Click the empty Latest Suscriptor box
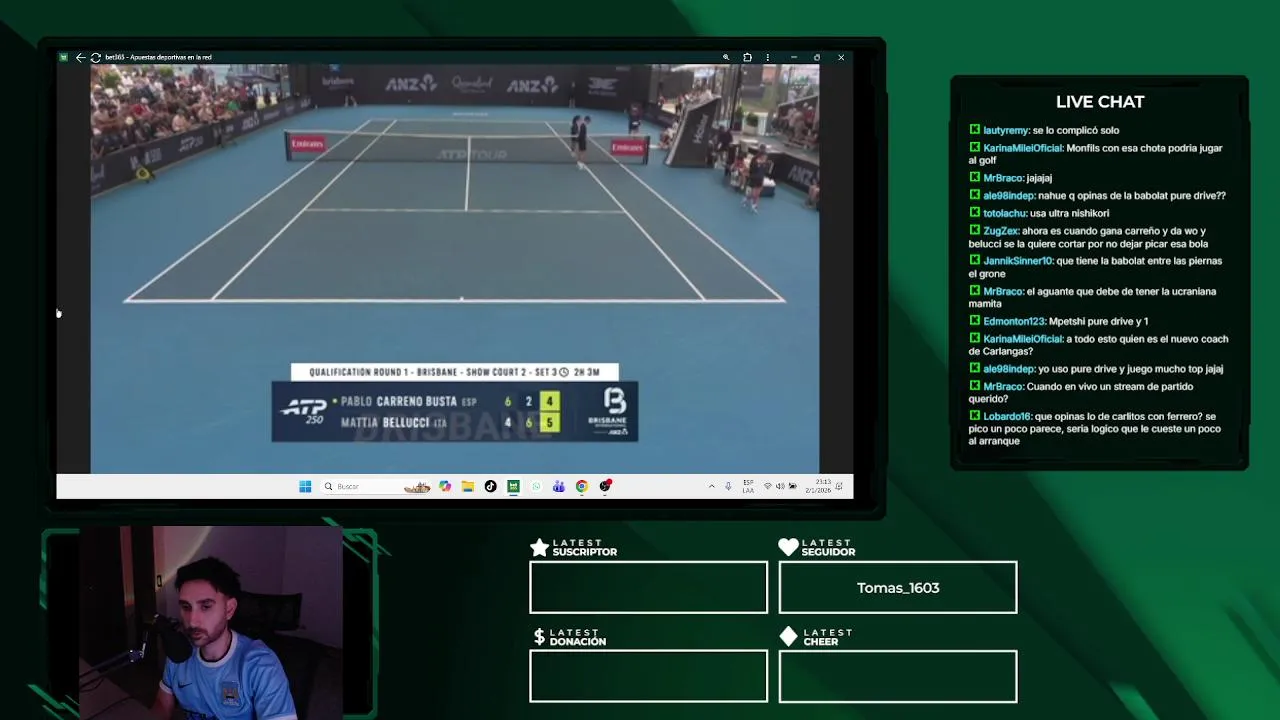Viewport: 1280px width, 720px height. point(649,587)
